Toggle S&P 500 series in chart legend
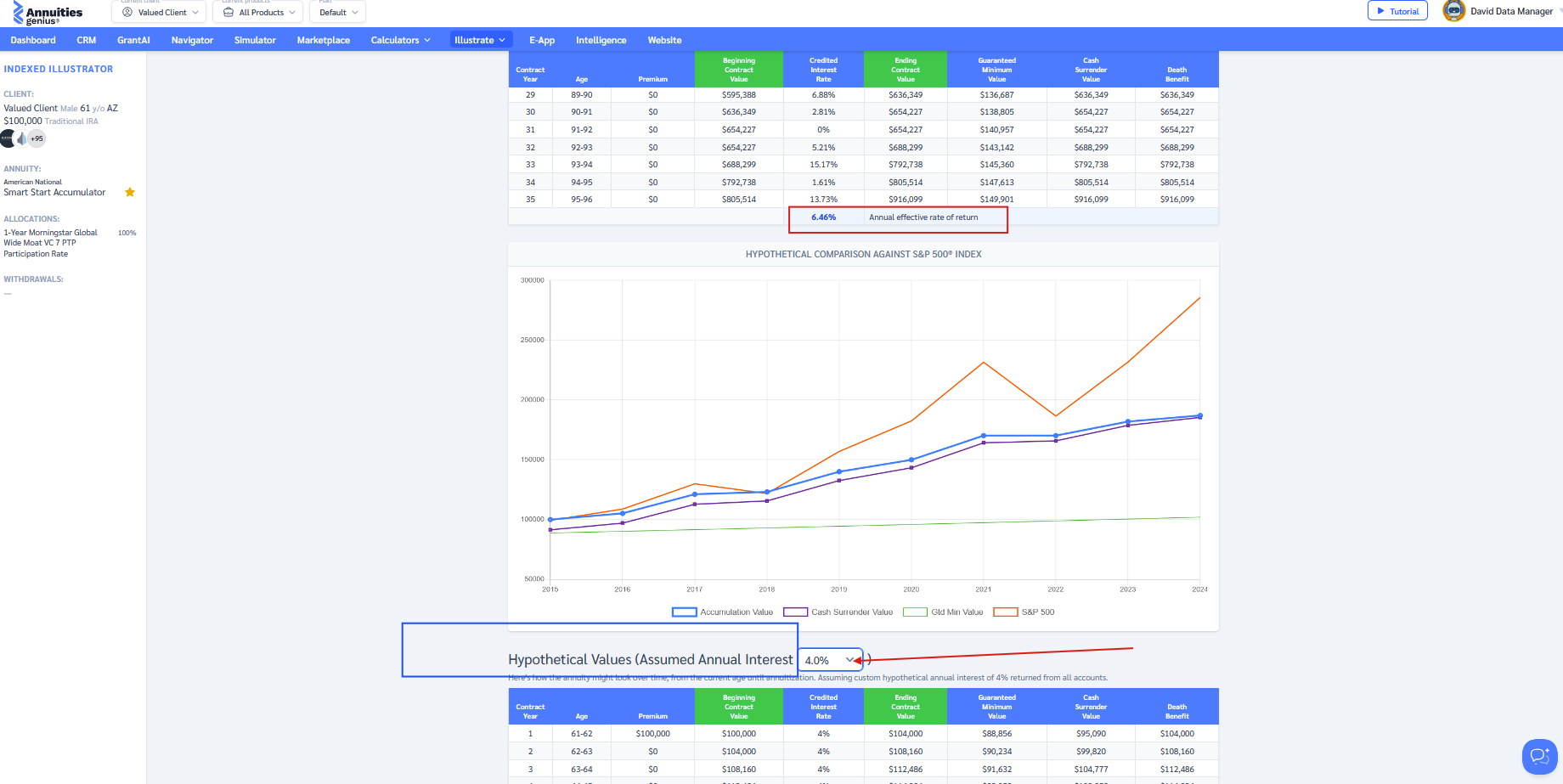Screen dimensions: 1563x784 tap(1024, 612)
